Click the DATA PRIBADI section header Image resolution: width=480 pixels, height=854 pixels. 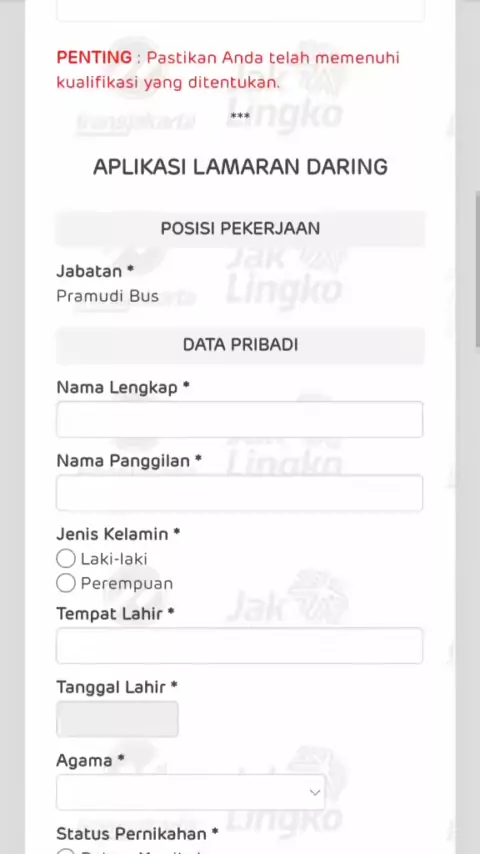click(240, 345)
